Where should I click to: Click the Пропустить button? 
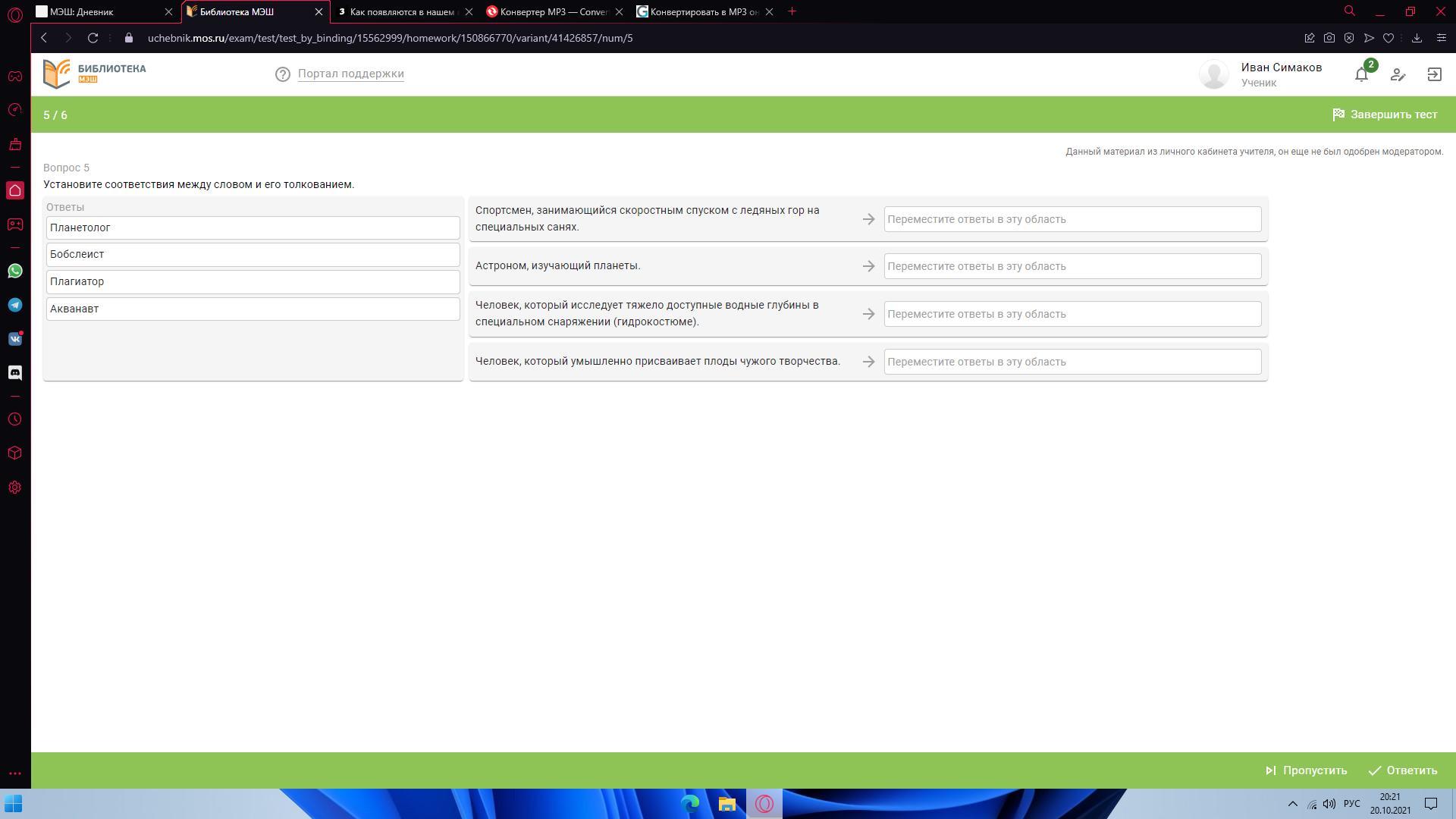[x=1306, y=770]
